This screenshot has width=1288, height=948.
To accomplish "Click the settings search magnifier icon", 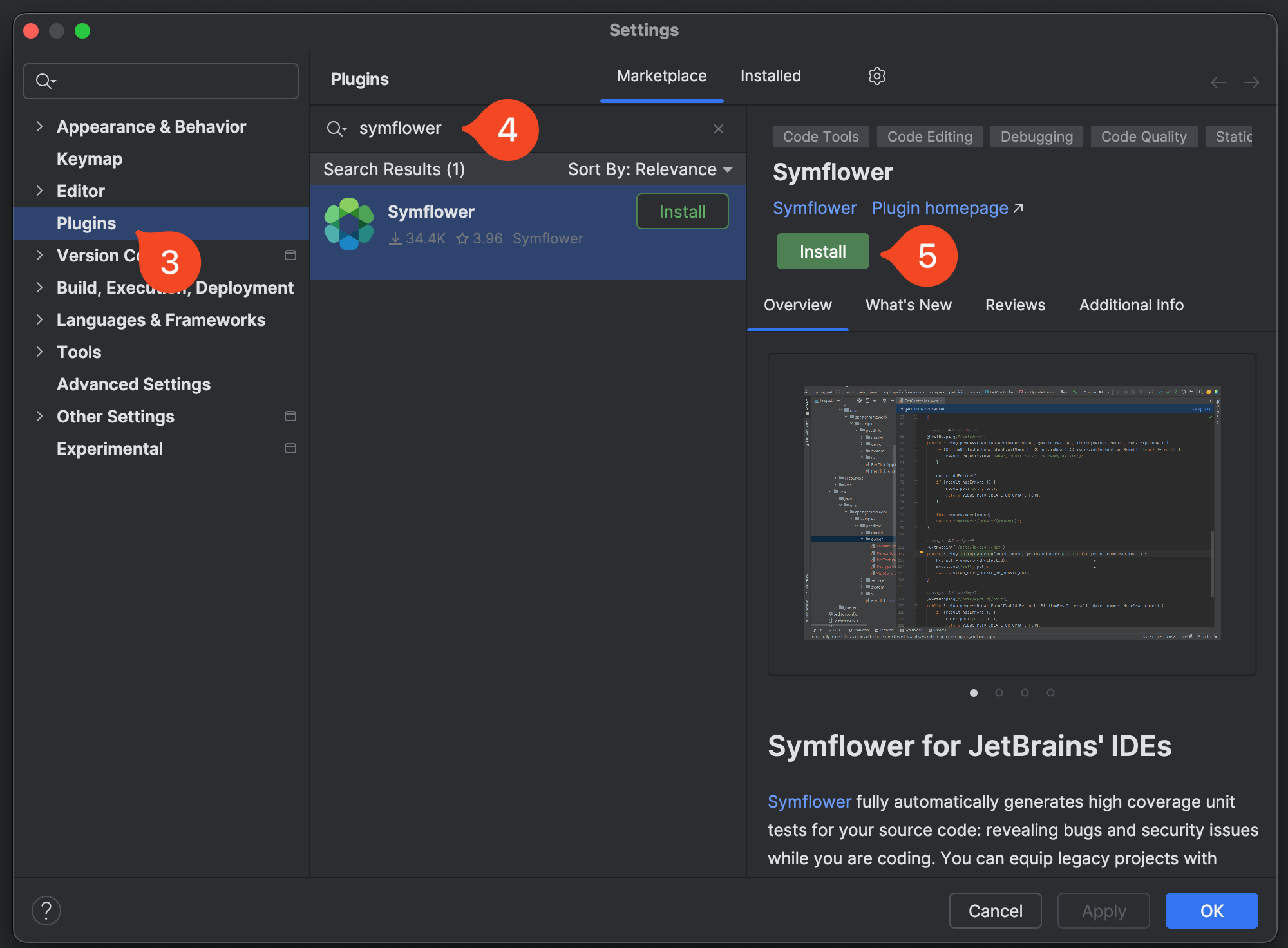I will coord(46,81).
